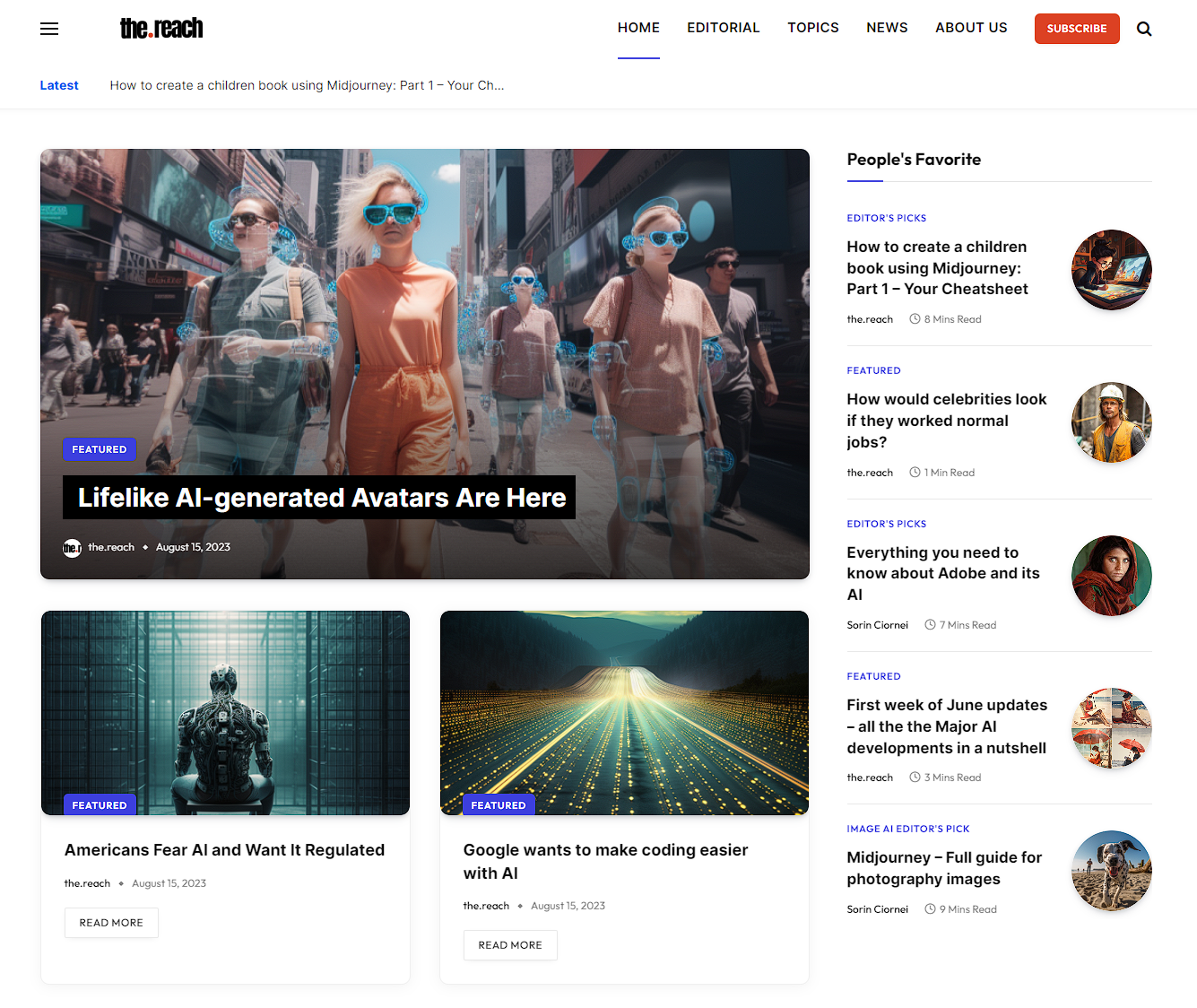Click Read More under Americans Fear AI

click(x=111, y=923)
